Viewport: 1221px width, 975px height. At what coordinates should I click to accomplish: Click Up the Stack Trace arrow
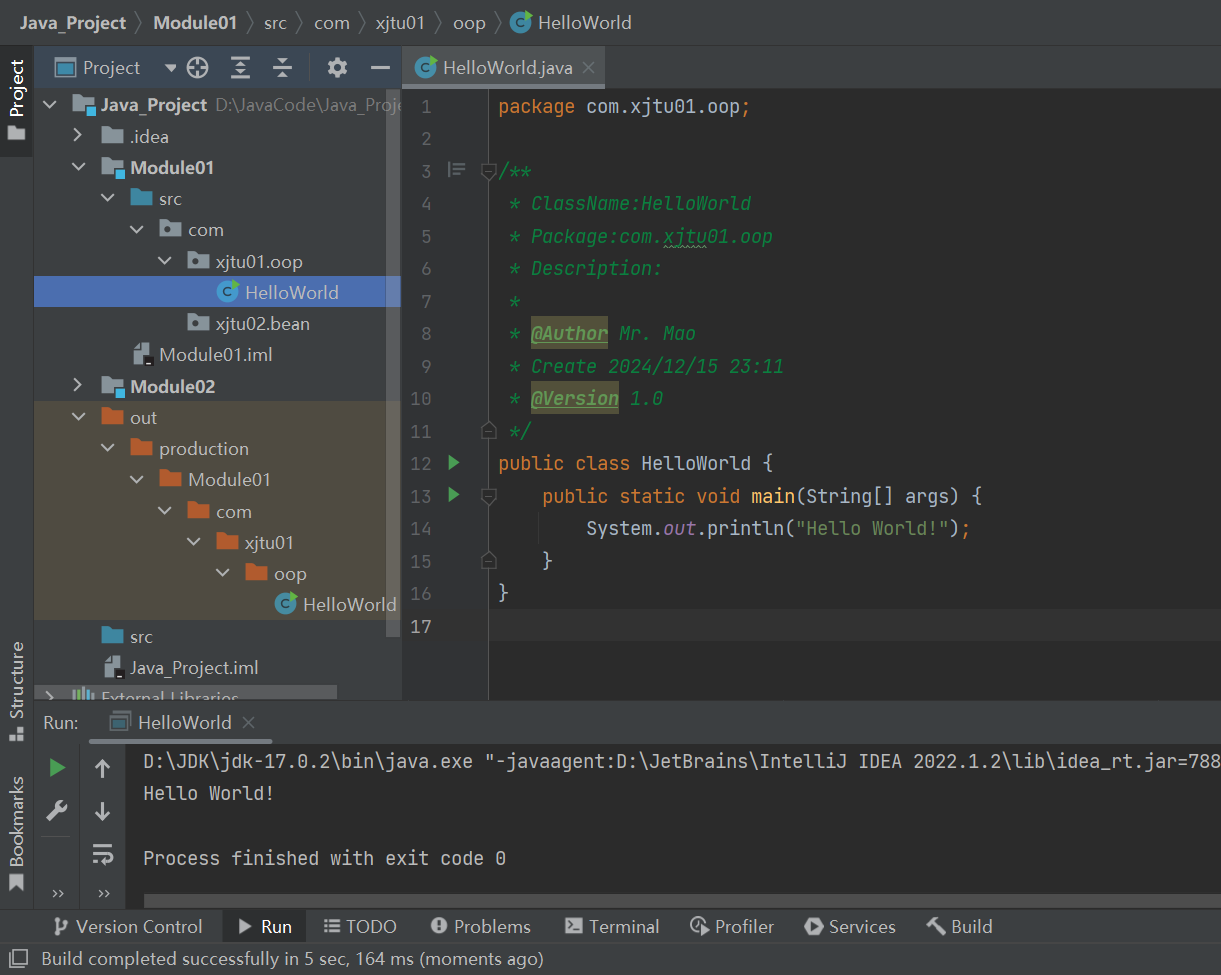102,768
